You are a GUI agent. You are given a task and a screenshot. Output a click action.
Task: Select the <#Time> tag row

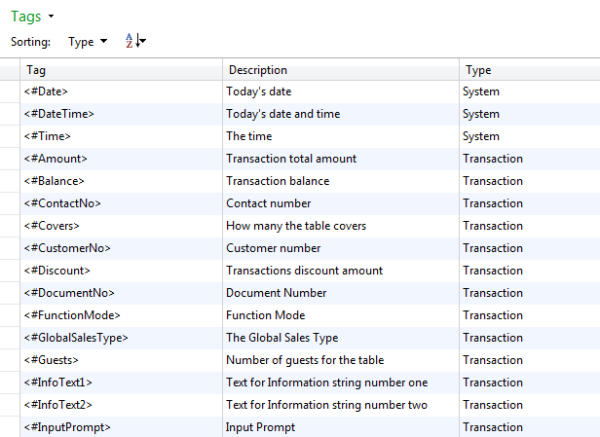[x=47, y=136]
